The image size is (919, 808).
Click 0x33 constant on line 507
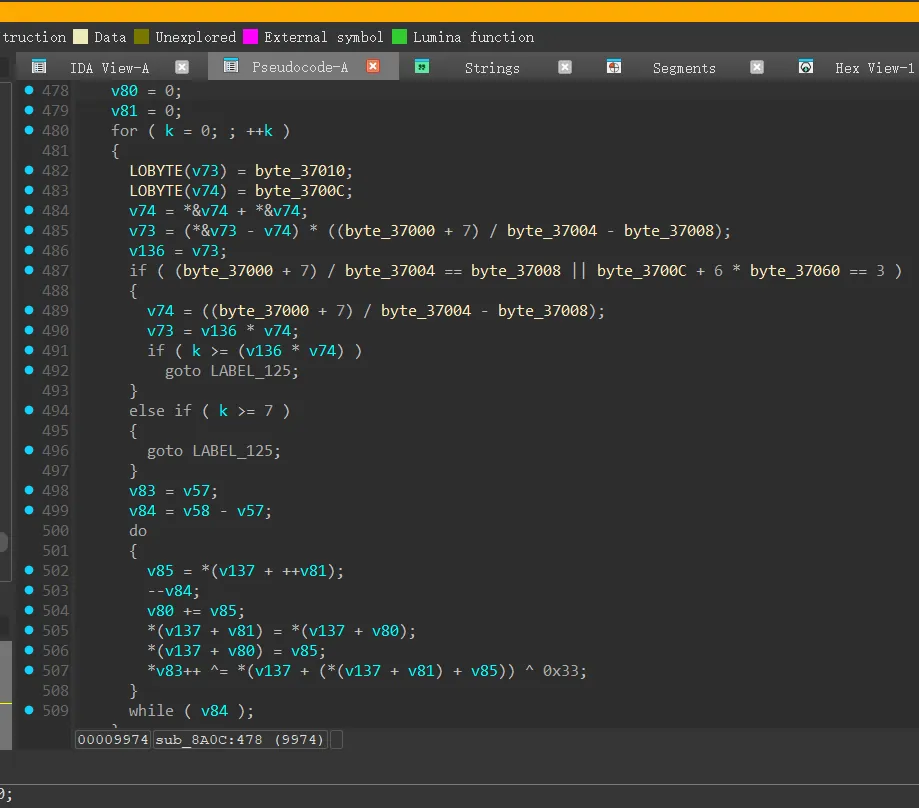point(560,671)
